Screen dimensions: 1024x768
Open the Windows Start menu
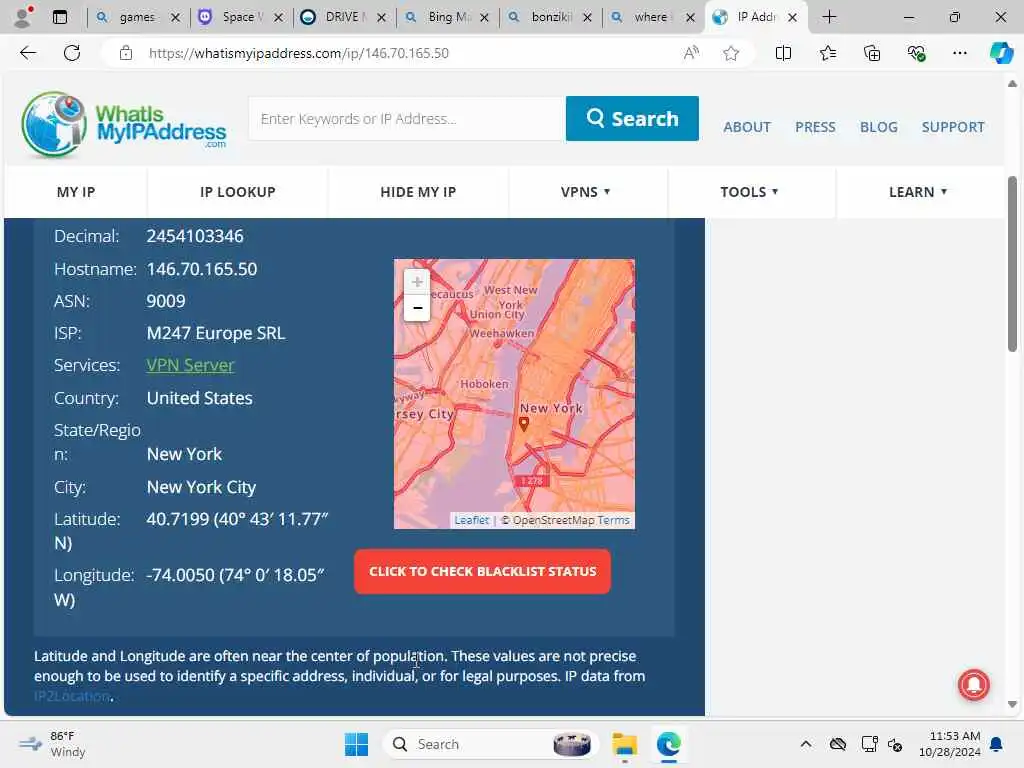[357, 744]
